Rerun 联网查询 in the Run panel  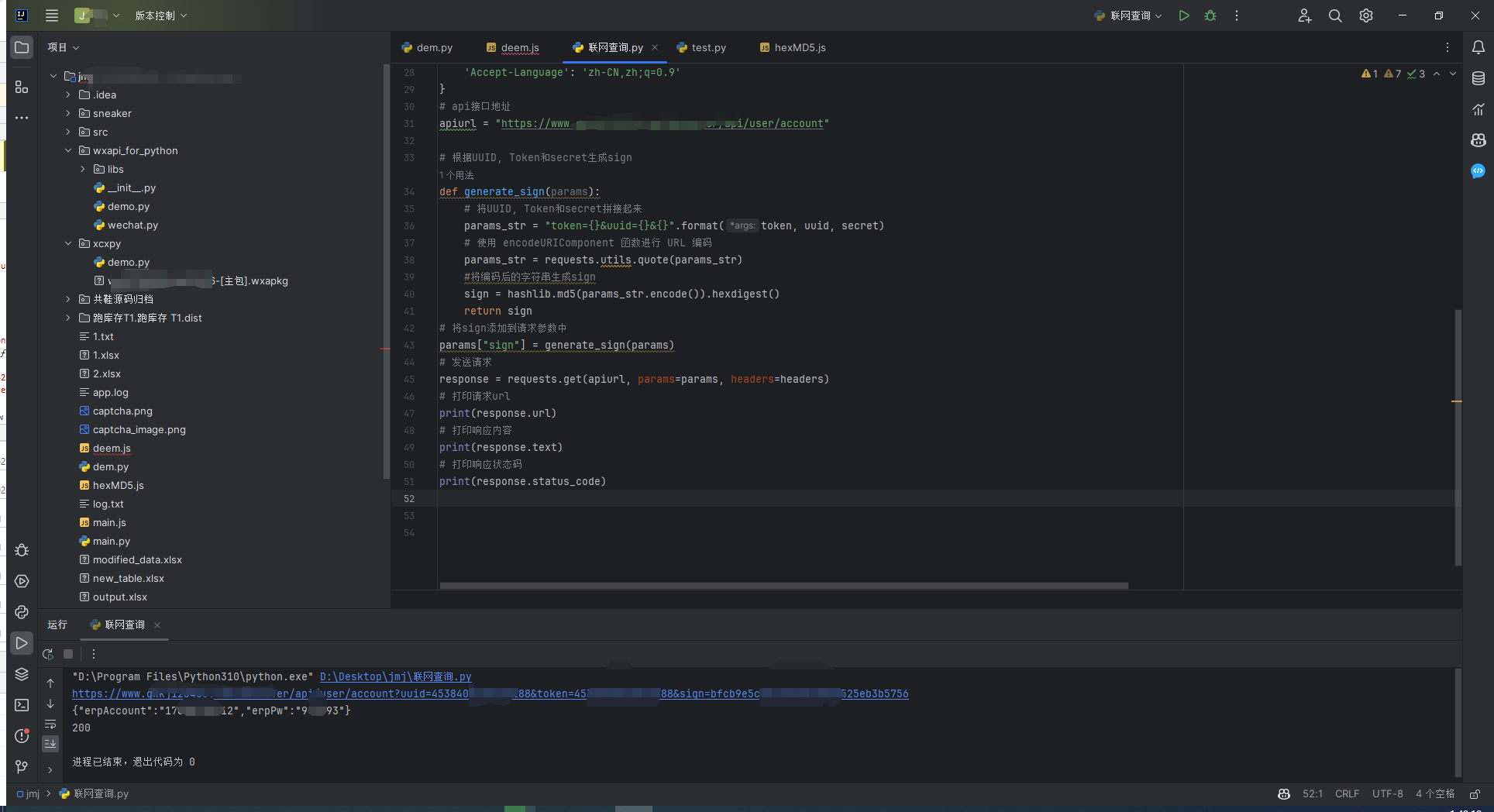coord(48,654)
